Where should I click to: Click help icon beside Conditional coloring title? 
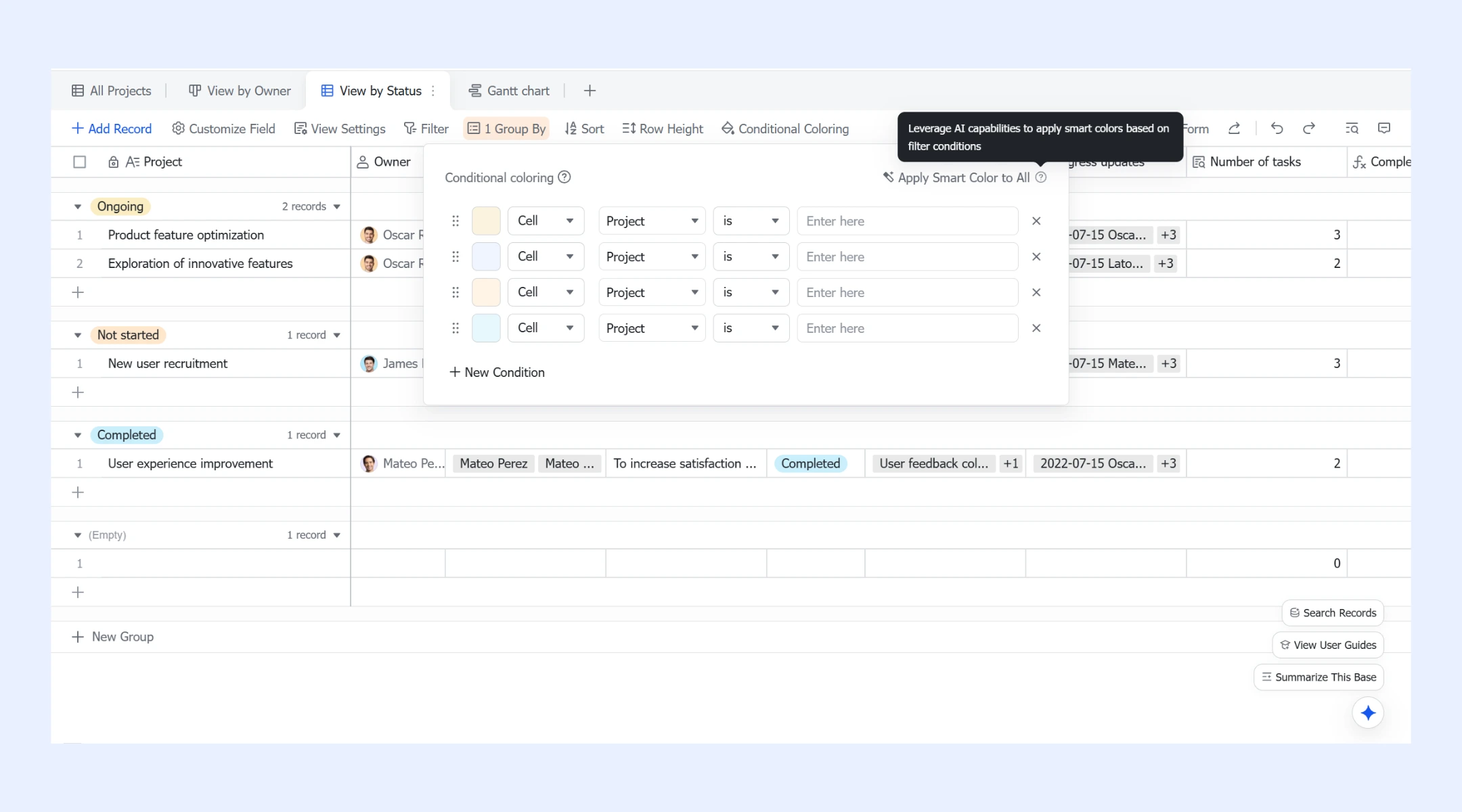[564, 177]
